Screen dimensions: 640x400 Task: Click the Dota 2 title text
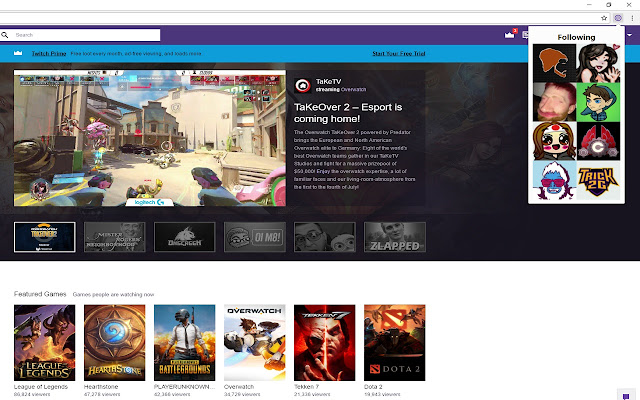pyautogui.click(x=373, y=387)
